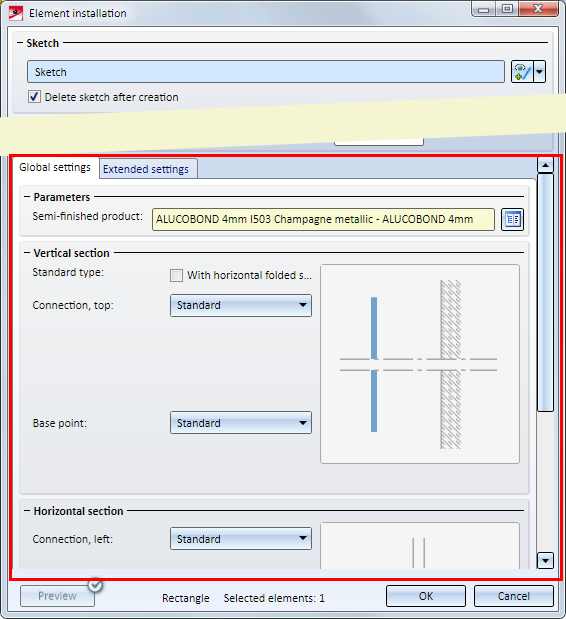Open Connection, top dropdown

coord(241,305)
